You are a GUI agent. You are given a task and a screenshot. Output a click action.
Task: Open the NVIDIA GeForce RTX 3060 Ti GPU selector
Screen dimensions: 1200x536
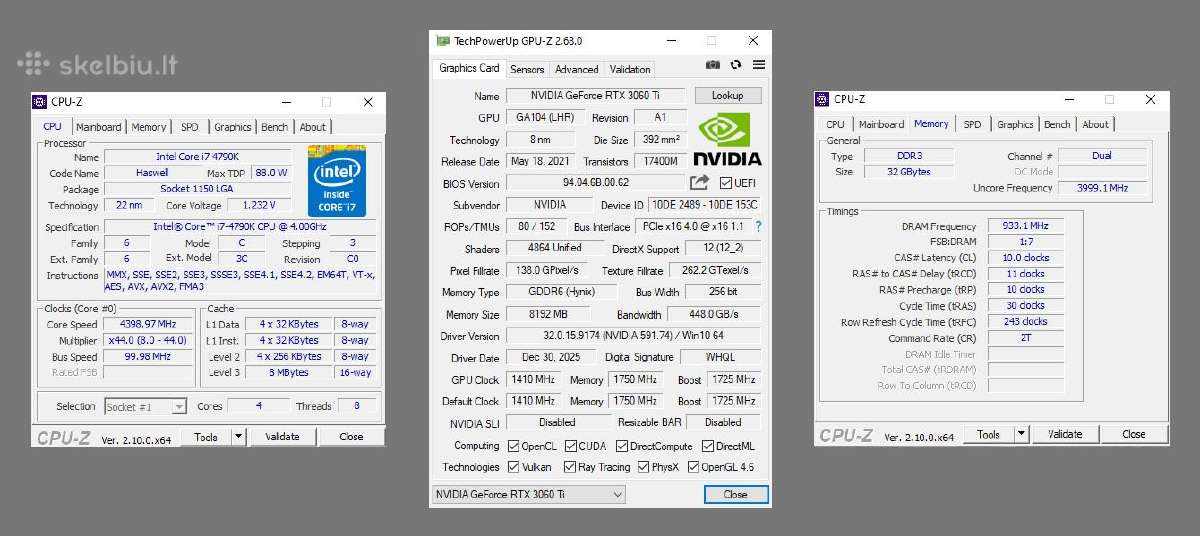(529, 494)
